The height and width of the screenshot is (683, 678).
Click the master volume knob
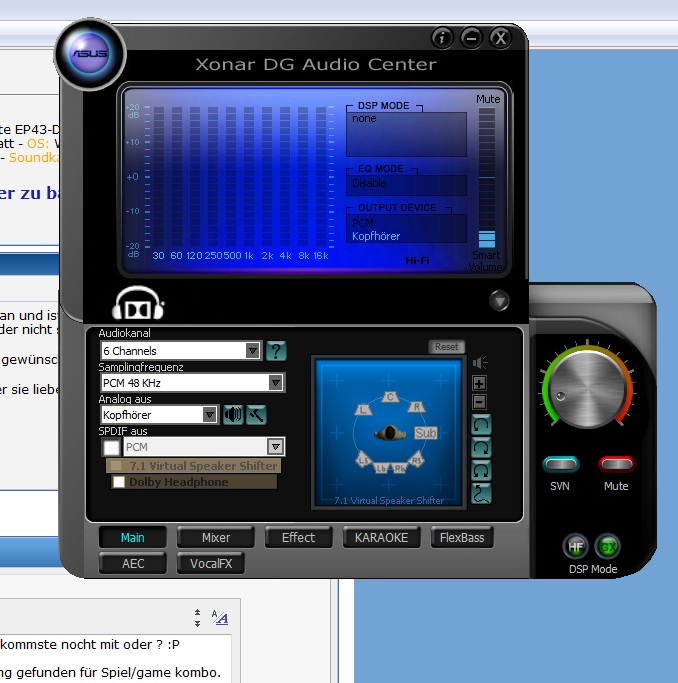(587, 388)
